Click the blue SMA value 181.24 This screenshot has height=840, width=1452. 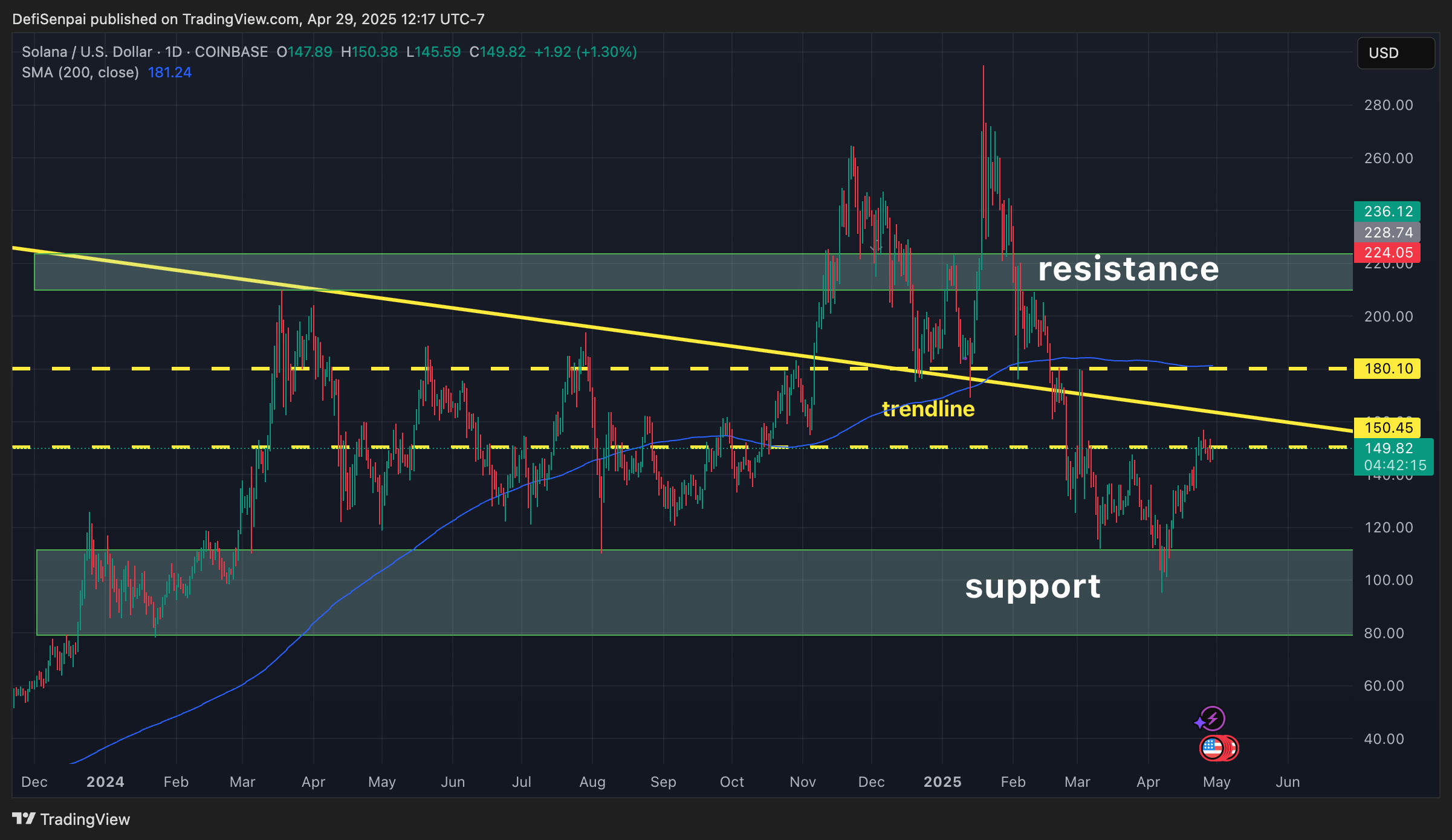point(169,73)
